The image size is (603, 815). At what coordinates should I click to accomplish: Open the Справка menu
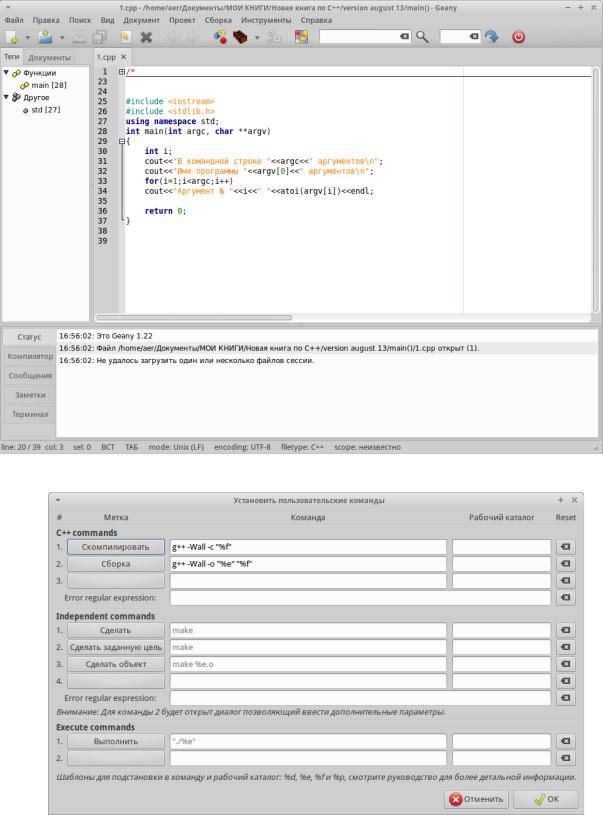click(316, 20)
